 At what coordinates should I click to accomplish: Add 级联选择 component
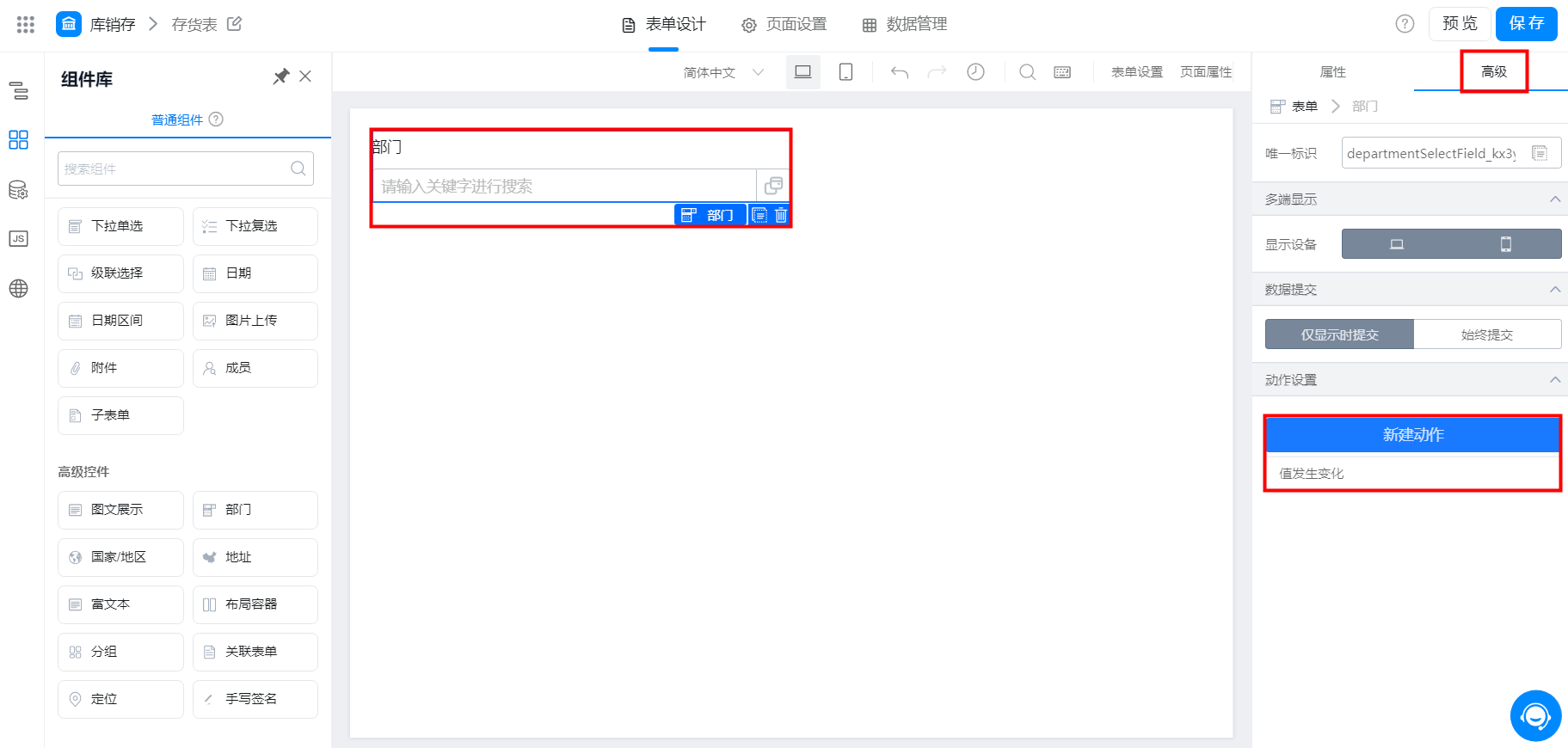tap(120, 273)
